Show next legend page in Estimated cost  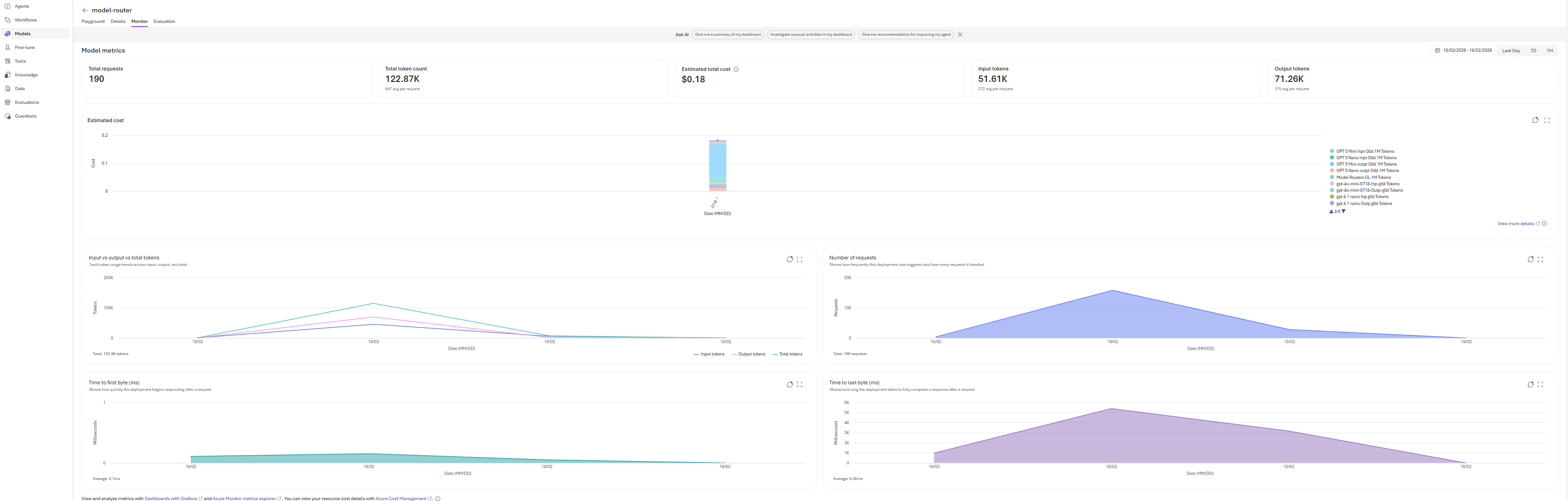1344,211
